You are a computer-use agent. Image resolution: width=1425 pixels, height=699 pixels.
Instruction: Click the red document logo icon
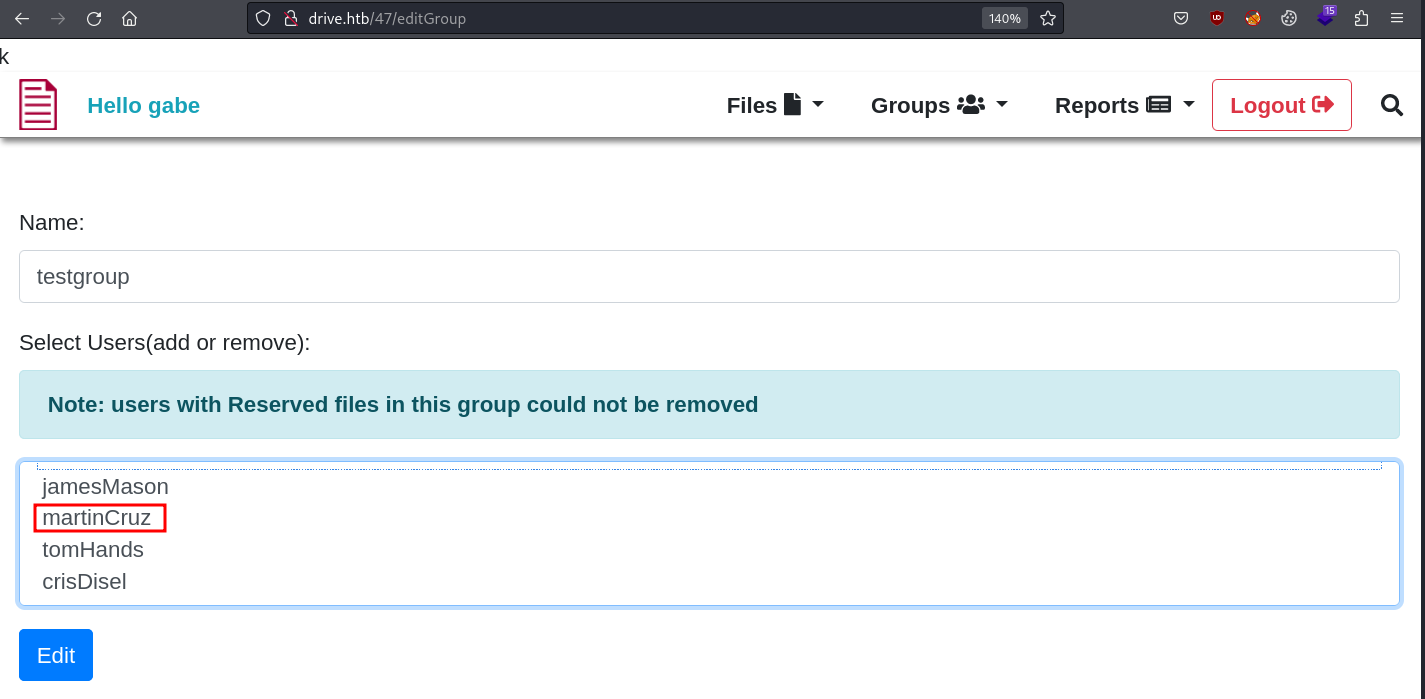(x=38, y=105)
